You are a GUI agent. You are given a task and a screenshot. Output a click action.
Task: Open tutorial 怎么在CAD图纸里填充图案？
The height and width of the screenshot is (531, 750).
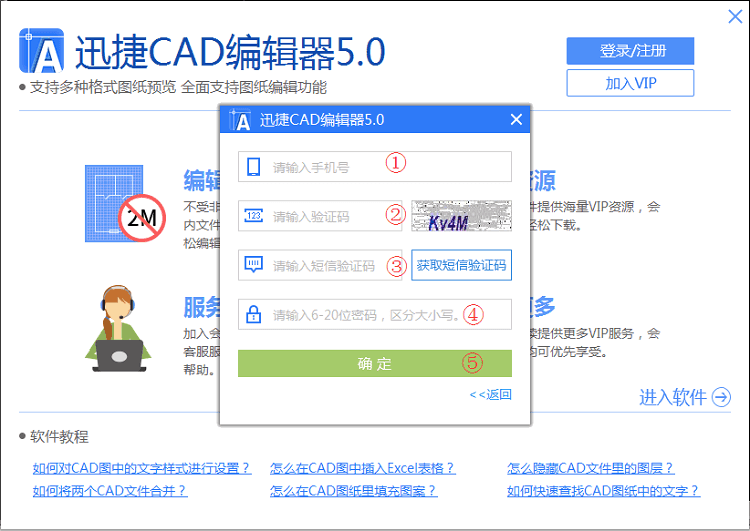[x=353, y=490]
